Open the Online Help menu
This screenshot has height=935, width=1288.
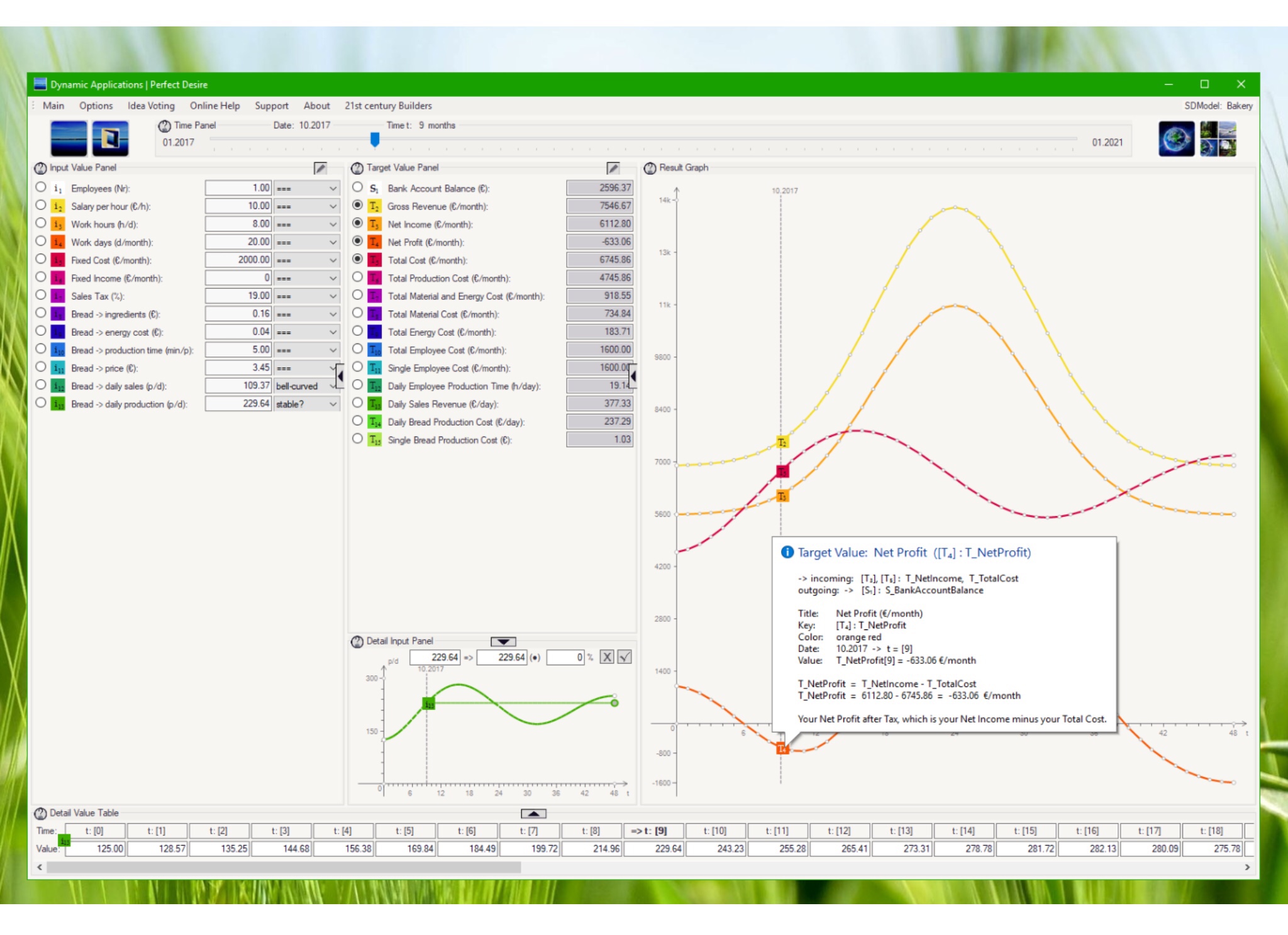coord(214,106)
